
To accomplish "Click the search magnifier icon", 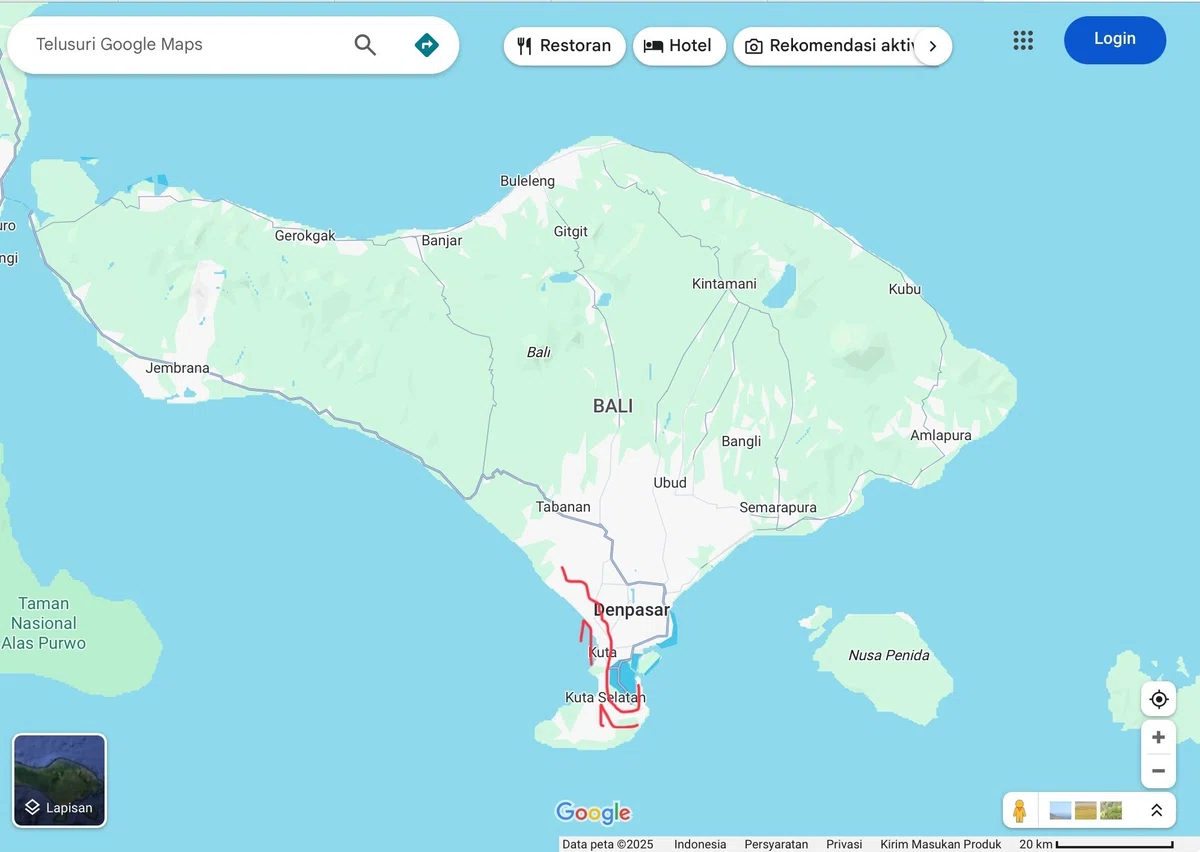I will coord(365,45).
